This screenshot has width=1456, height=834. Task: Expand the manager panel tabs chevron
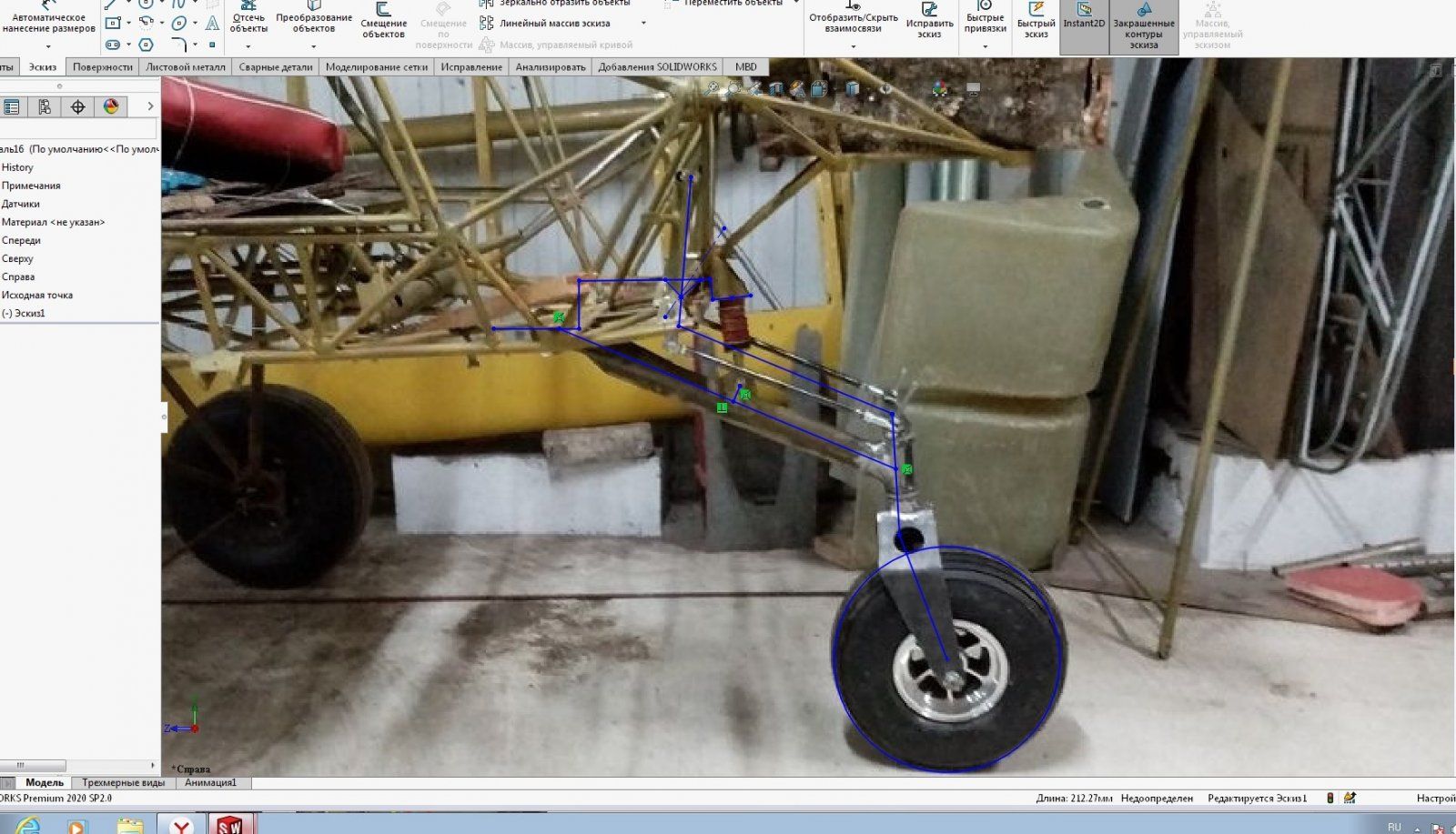point(150,107)
